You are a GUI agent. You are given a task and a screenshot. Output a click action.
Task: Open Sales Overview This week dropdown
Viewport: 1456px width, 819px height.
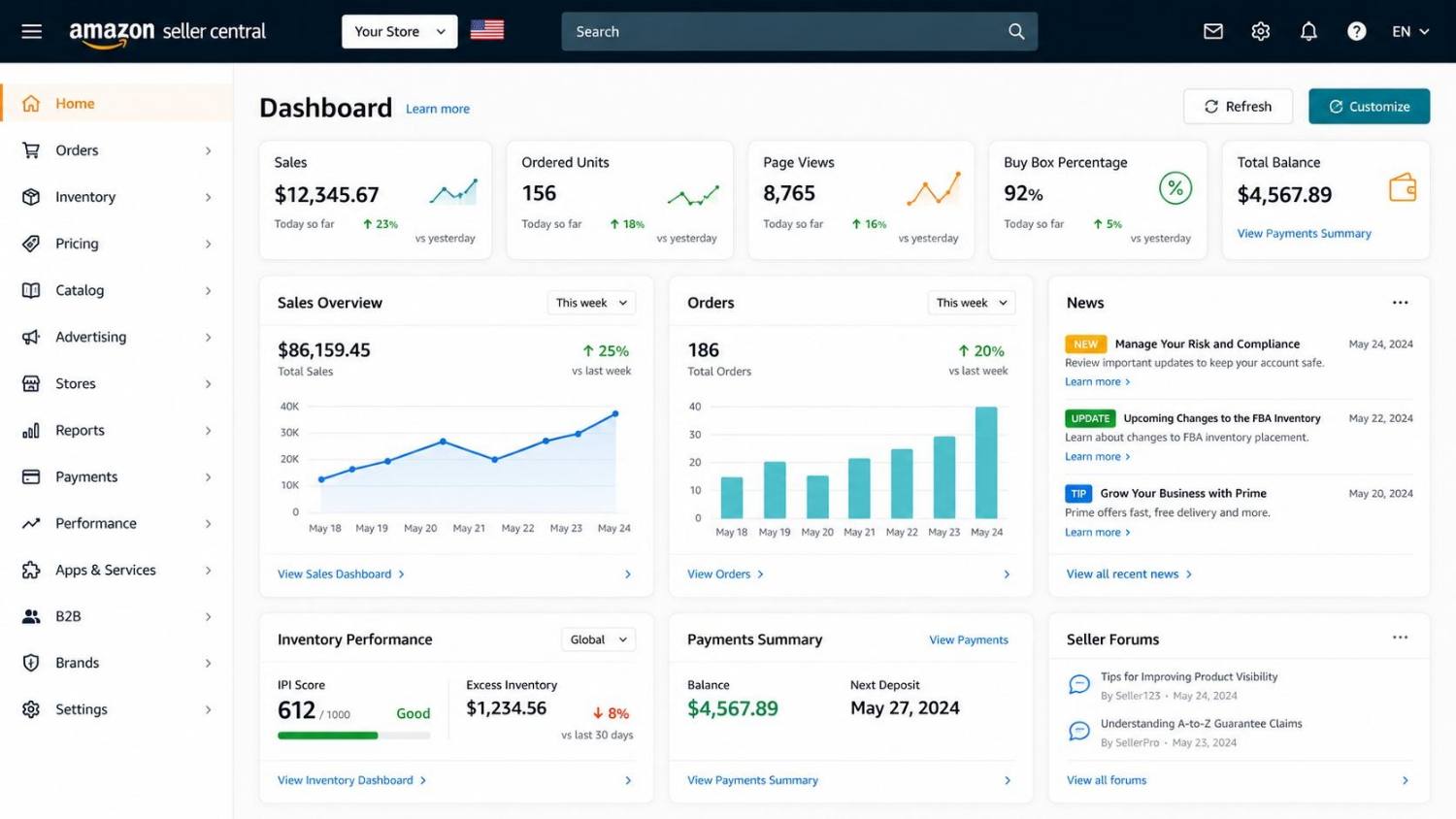tap(591, 303)
